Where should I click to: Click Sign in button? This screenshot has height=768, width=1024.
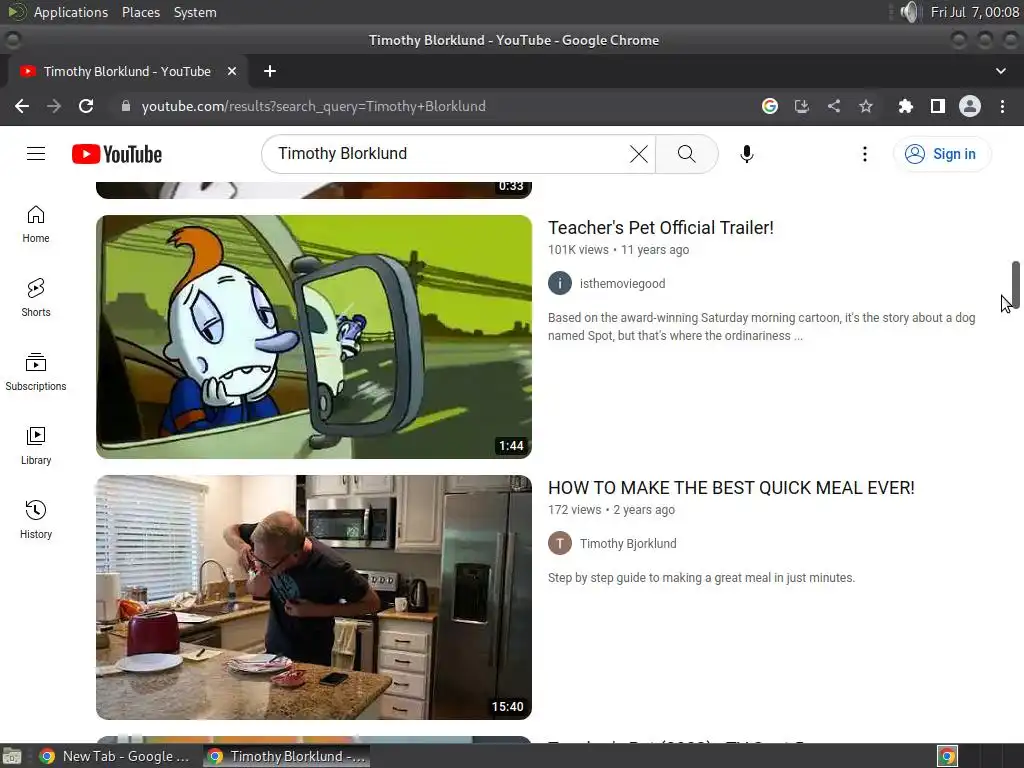coord(942,154)
